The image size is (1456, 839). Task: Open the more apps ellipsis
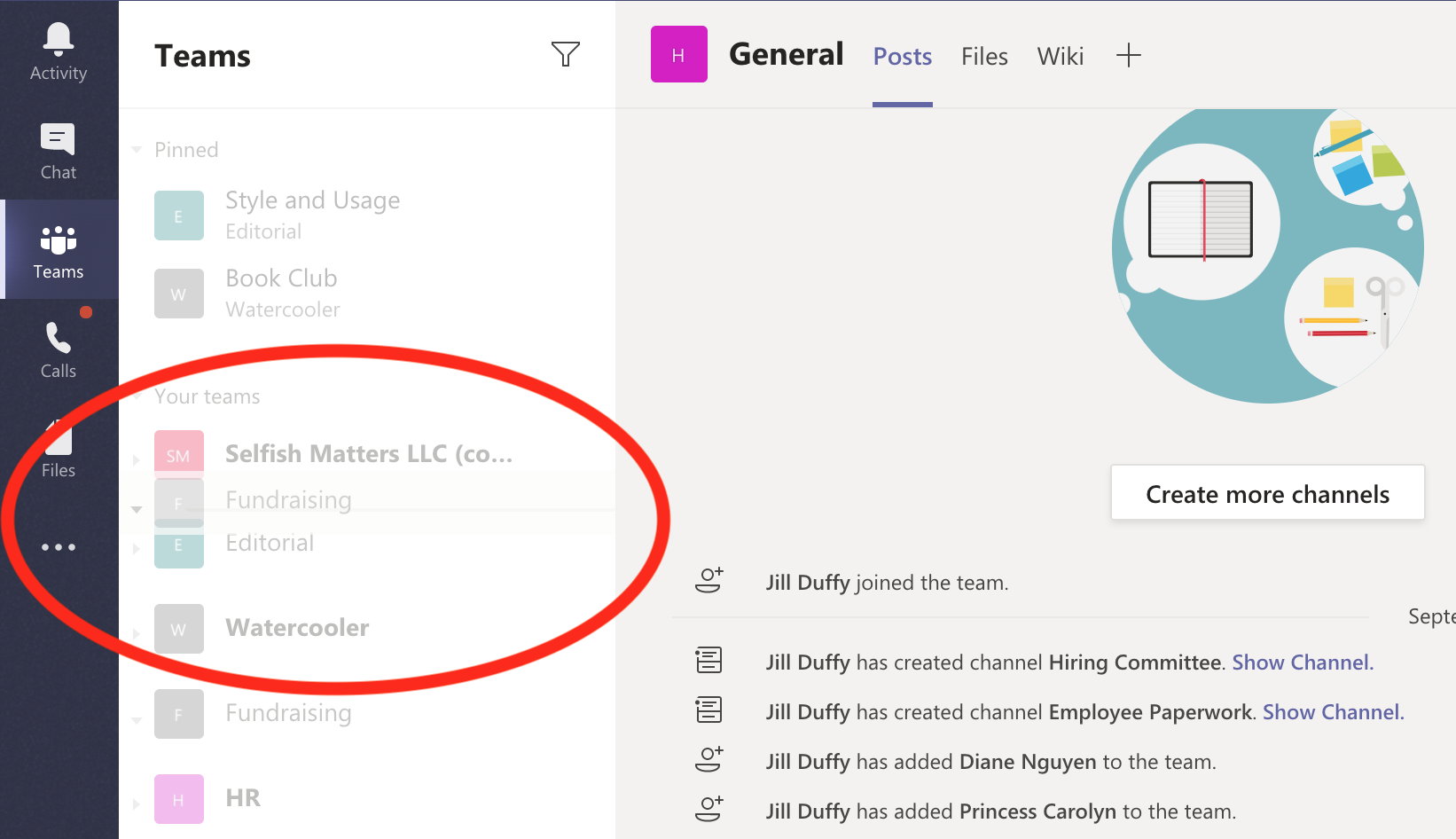pyautogui.click(x=59, y=547)
